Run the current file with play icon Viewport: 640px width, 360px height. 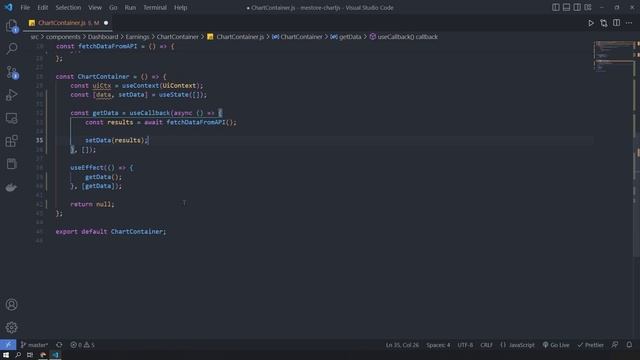591,23
